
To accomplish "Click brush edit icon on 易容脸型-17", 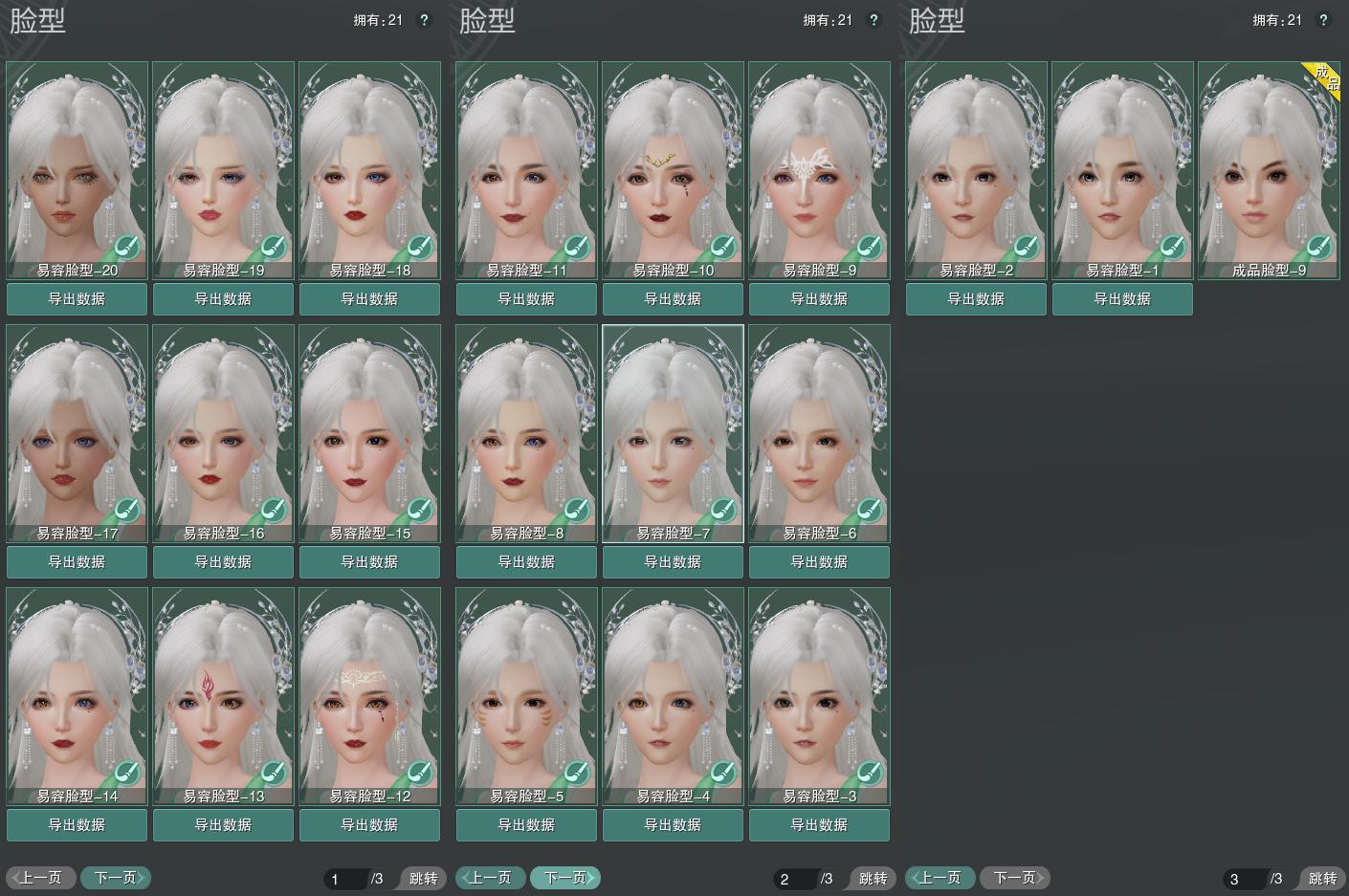I will [x=127, y=510].
